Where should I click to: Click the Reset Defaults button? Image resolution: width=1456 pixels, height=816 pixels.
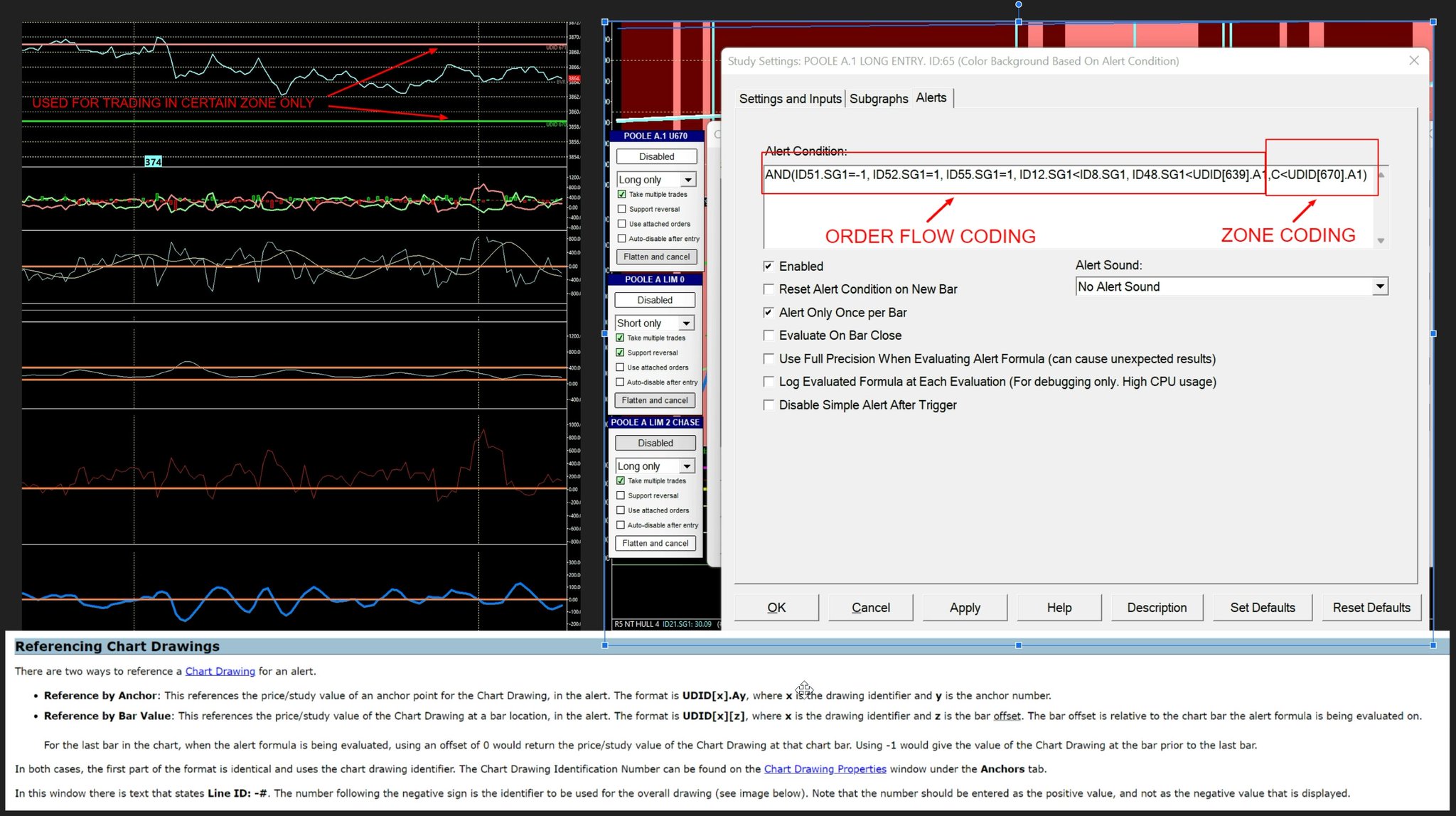1371,608
